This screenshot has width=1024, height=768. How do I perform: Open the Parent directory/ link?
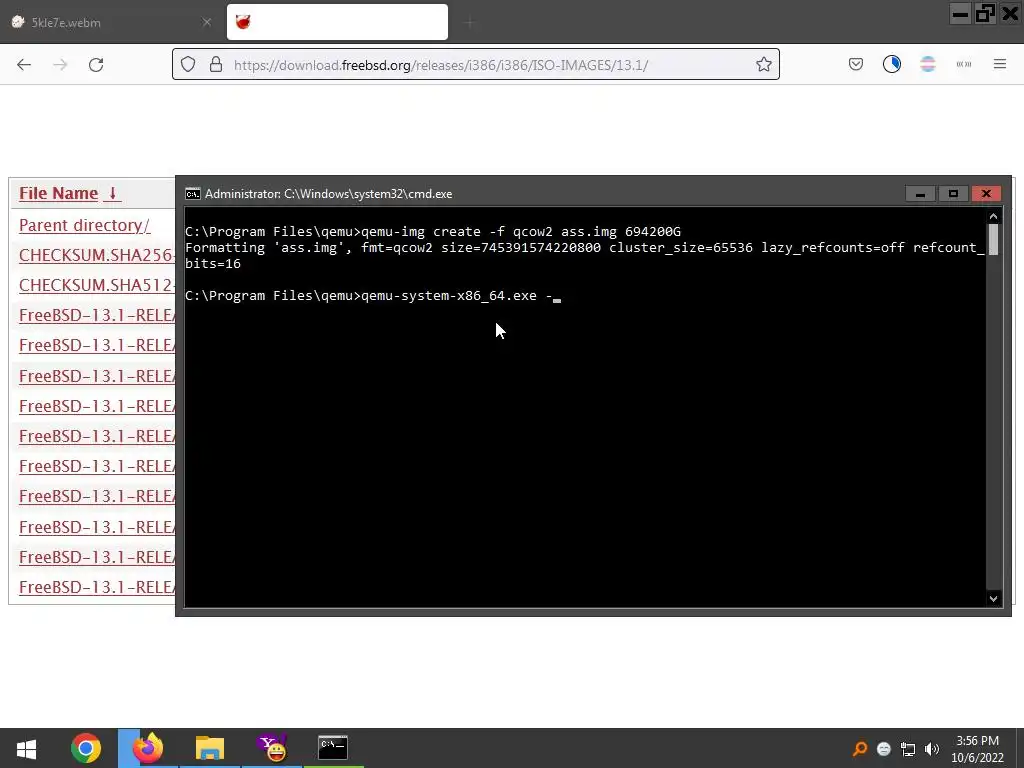[x=84, y=225]
